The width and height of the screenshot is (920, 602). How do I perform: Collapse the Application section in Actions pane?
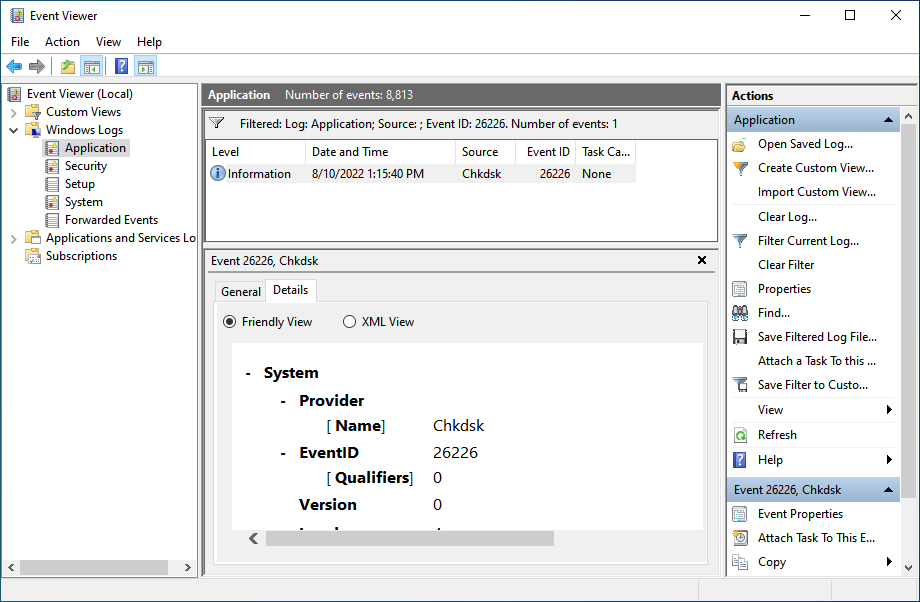(x=888, y=120)
